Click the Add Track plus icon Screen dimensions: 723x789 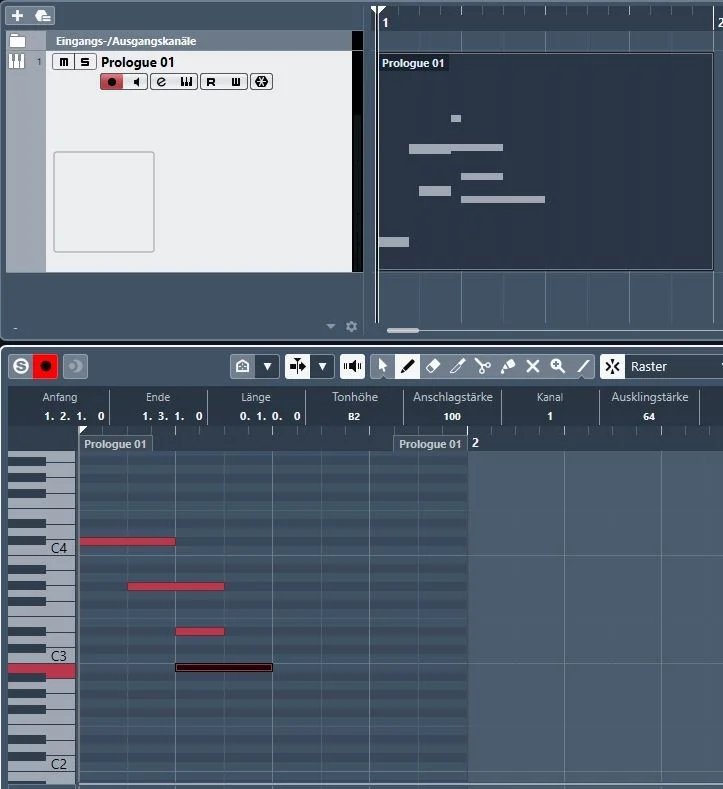pos(18,16)
